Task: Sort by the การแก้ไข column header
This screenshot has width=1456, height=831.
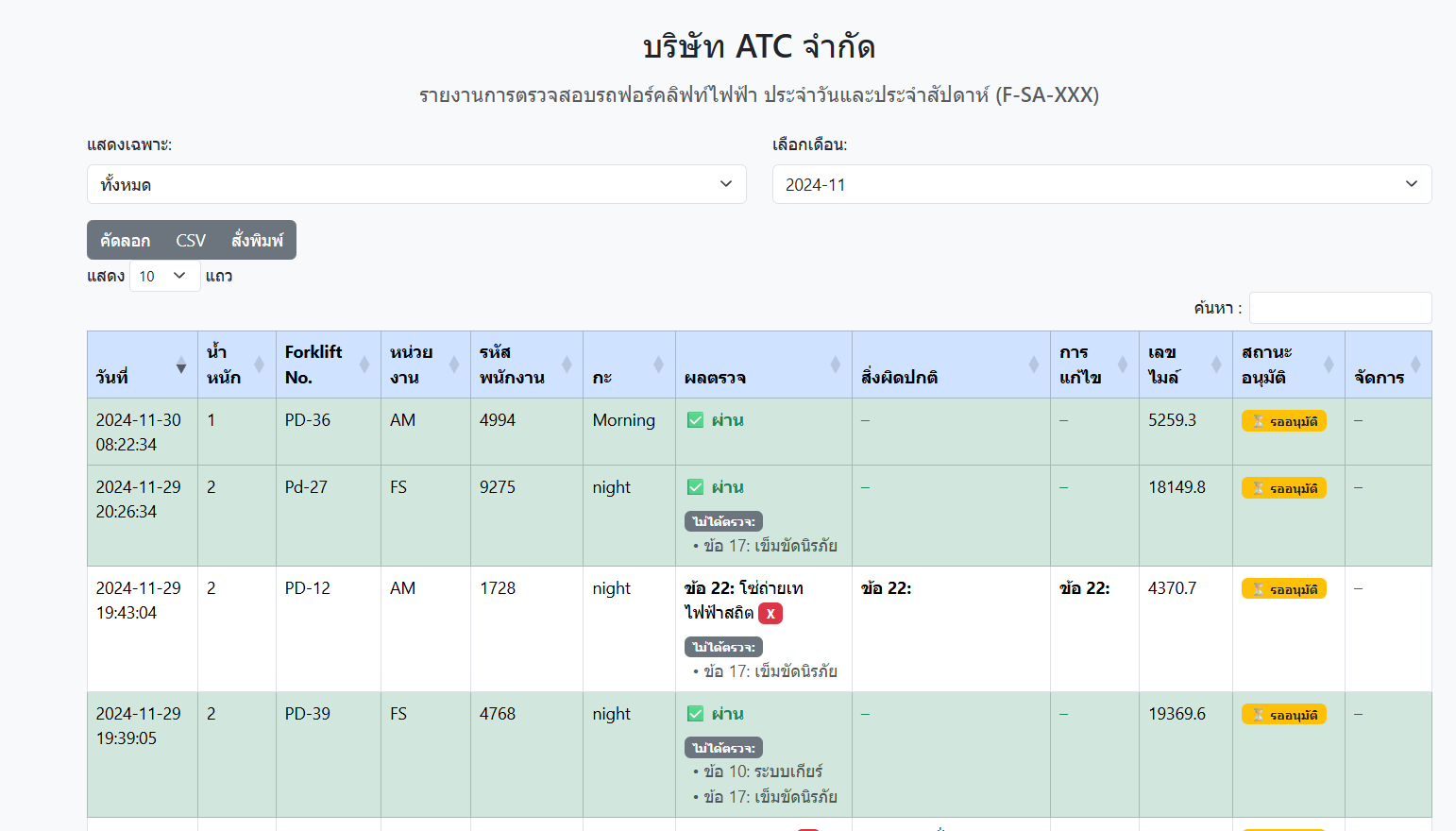Action: (1094, 365)
